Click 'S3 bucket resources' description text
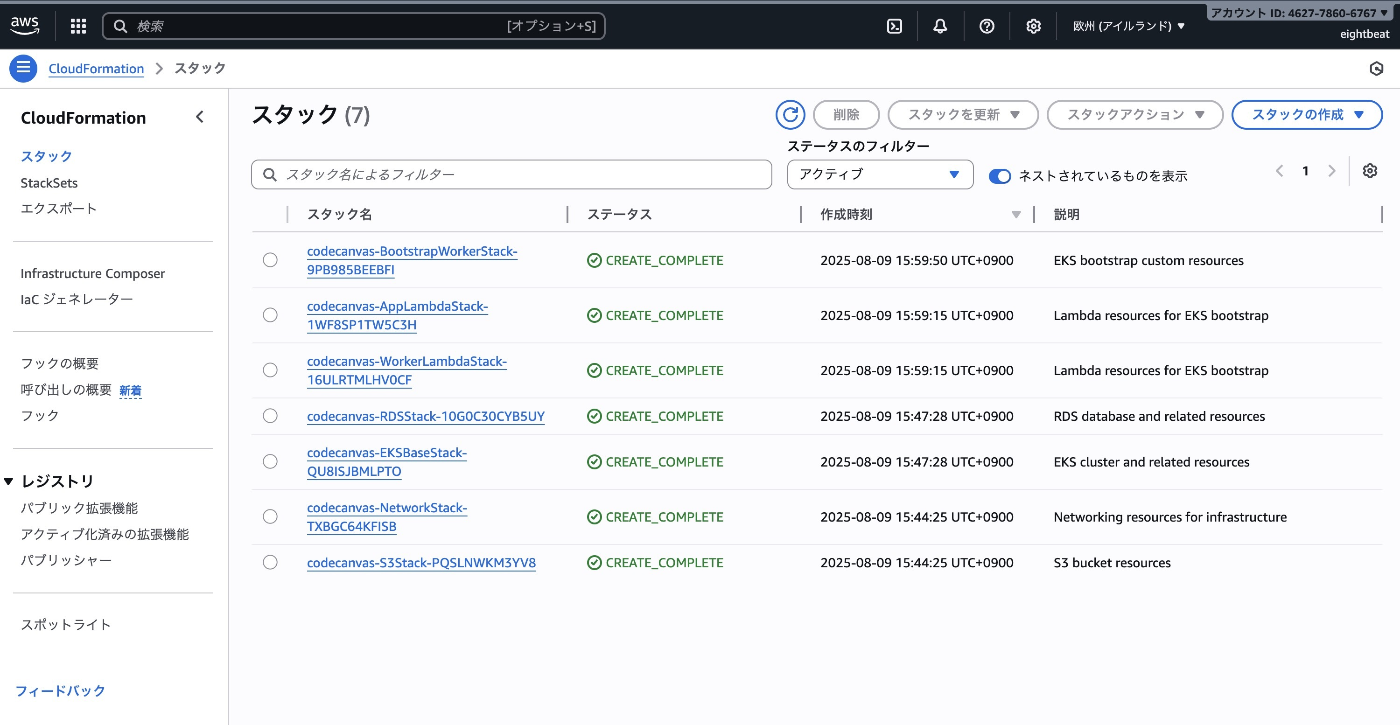Image resolution: width=1400 pixels, height=725 pixels. click(1112, 562)
